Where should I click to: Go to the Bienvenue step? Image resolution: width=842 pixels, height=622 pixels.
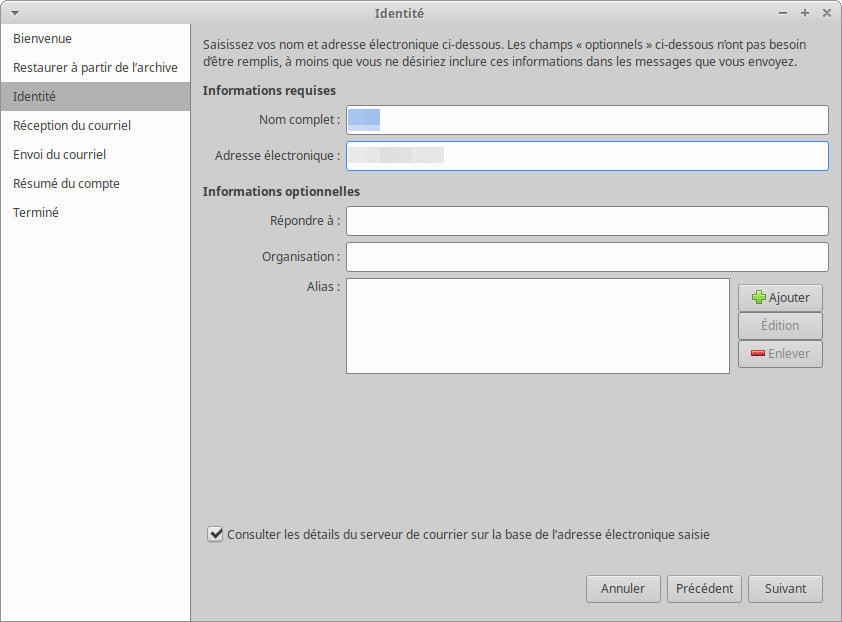click(x=42, y=38)
